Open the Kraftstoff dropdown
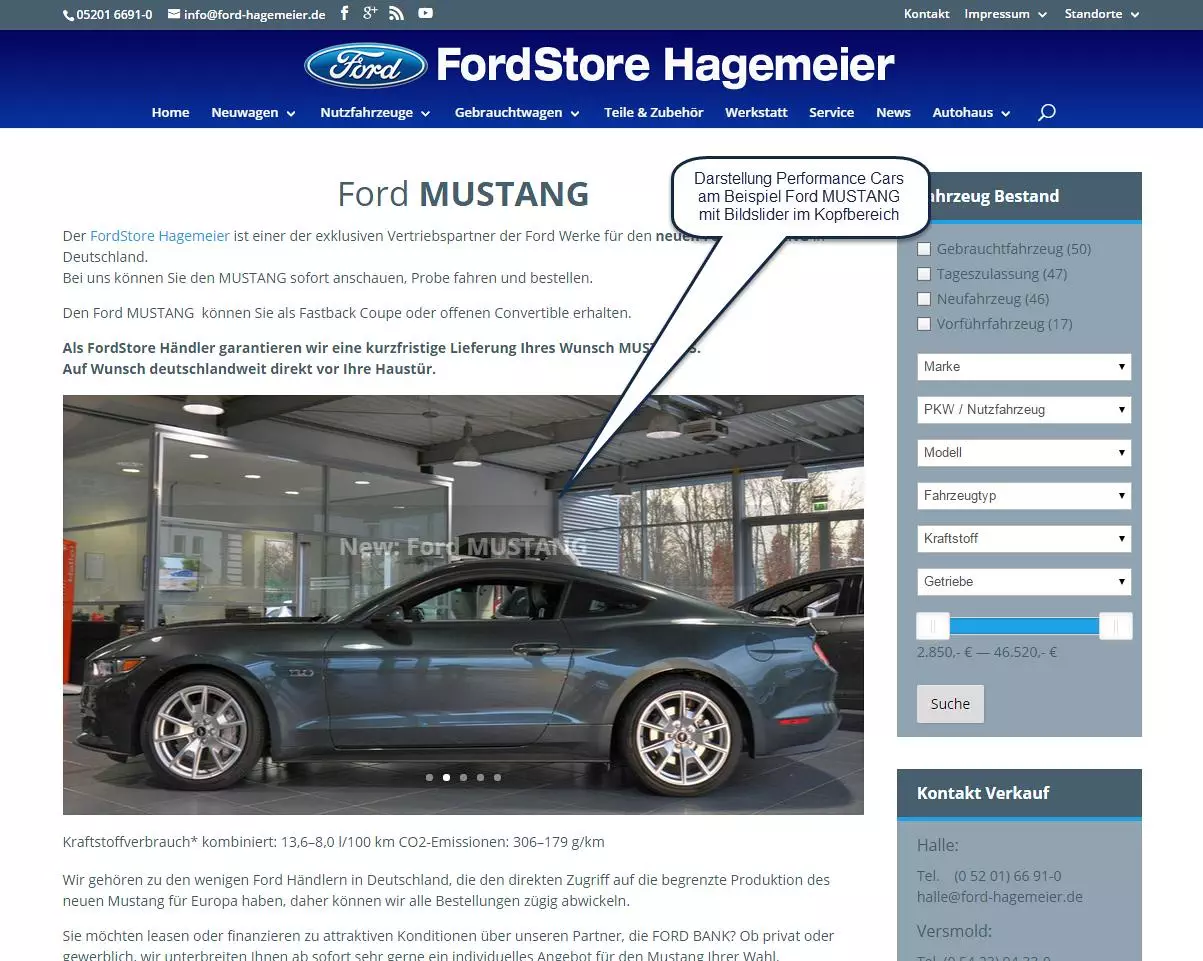The width and height of the screenshot is (1203, 961). (1024, 539)
